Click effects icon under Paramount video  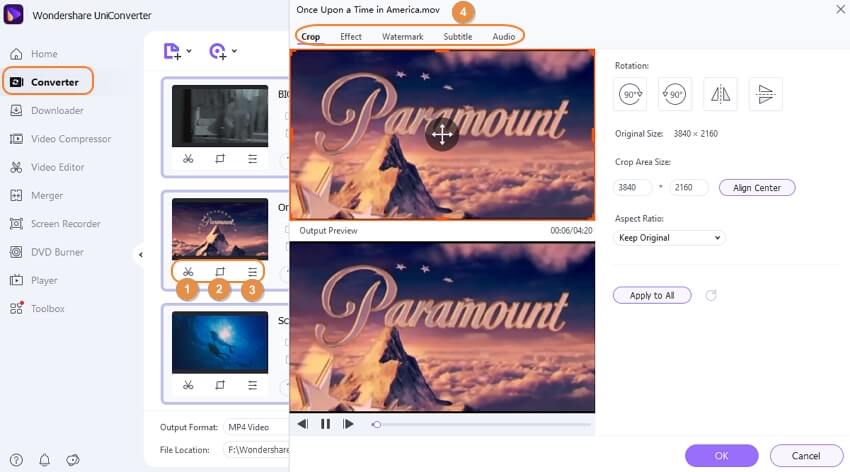tap(253, 271)
